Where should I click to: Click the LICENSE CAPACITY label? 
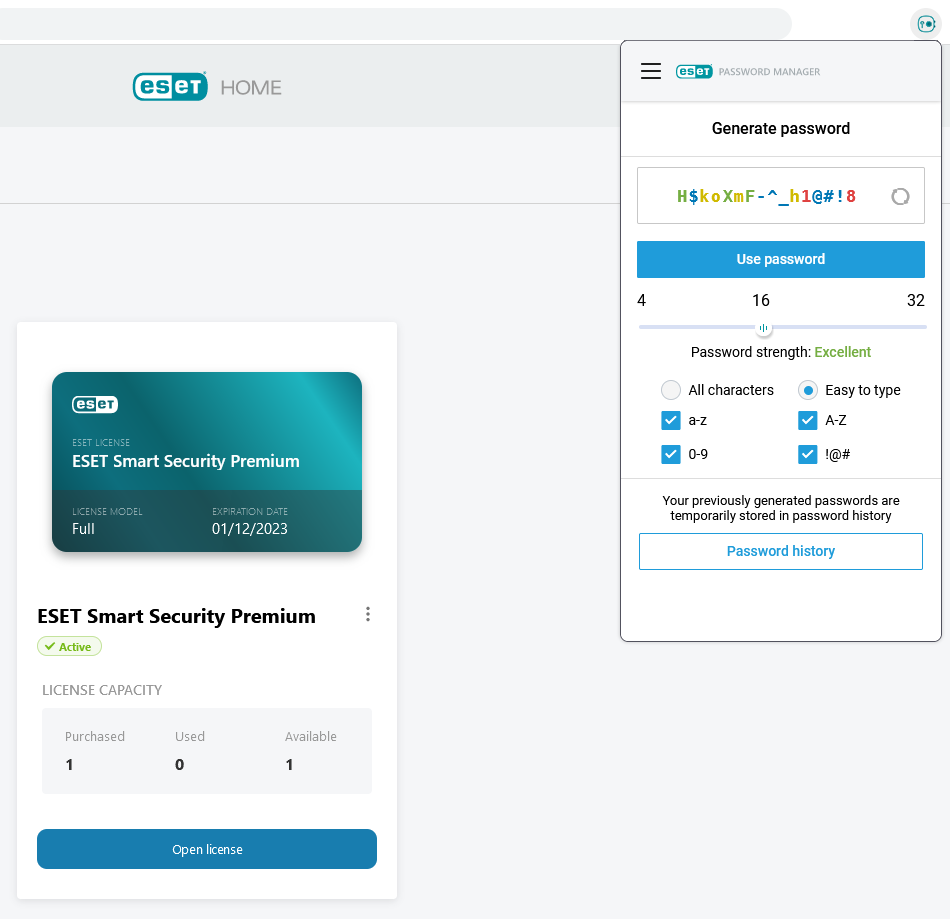click(x=102, y=690)
